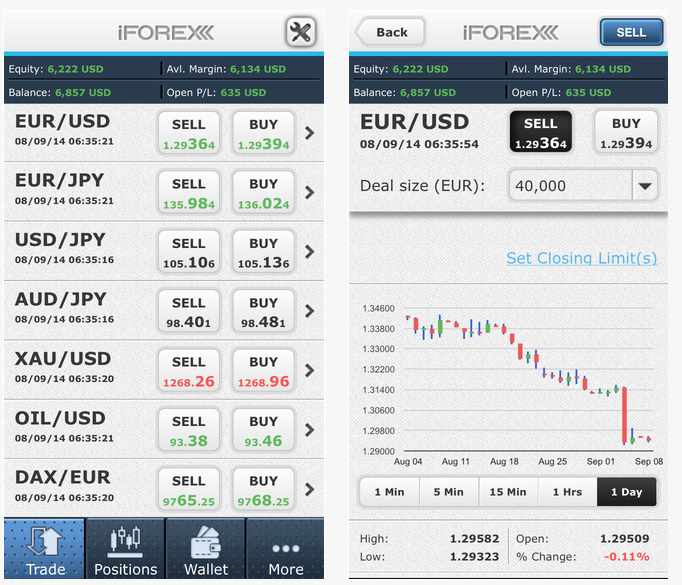Sell XAU/USD at 1268.26

[189, 371]
